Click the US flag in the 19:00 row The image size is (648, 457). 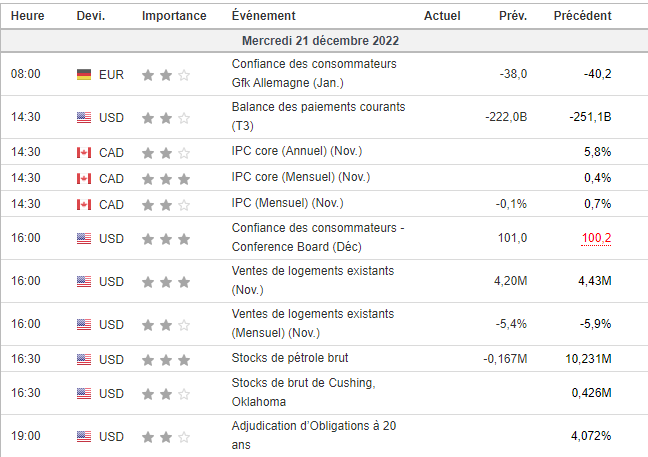click(84, 436)
